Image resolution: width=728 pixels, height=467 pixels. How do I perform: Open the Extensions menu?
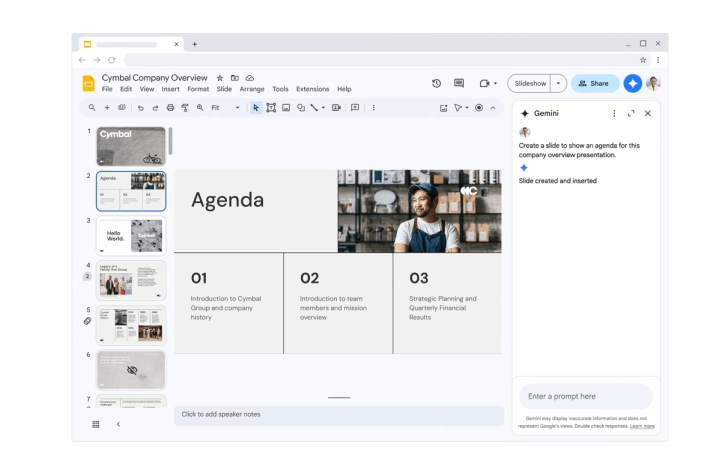point(312,89)
